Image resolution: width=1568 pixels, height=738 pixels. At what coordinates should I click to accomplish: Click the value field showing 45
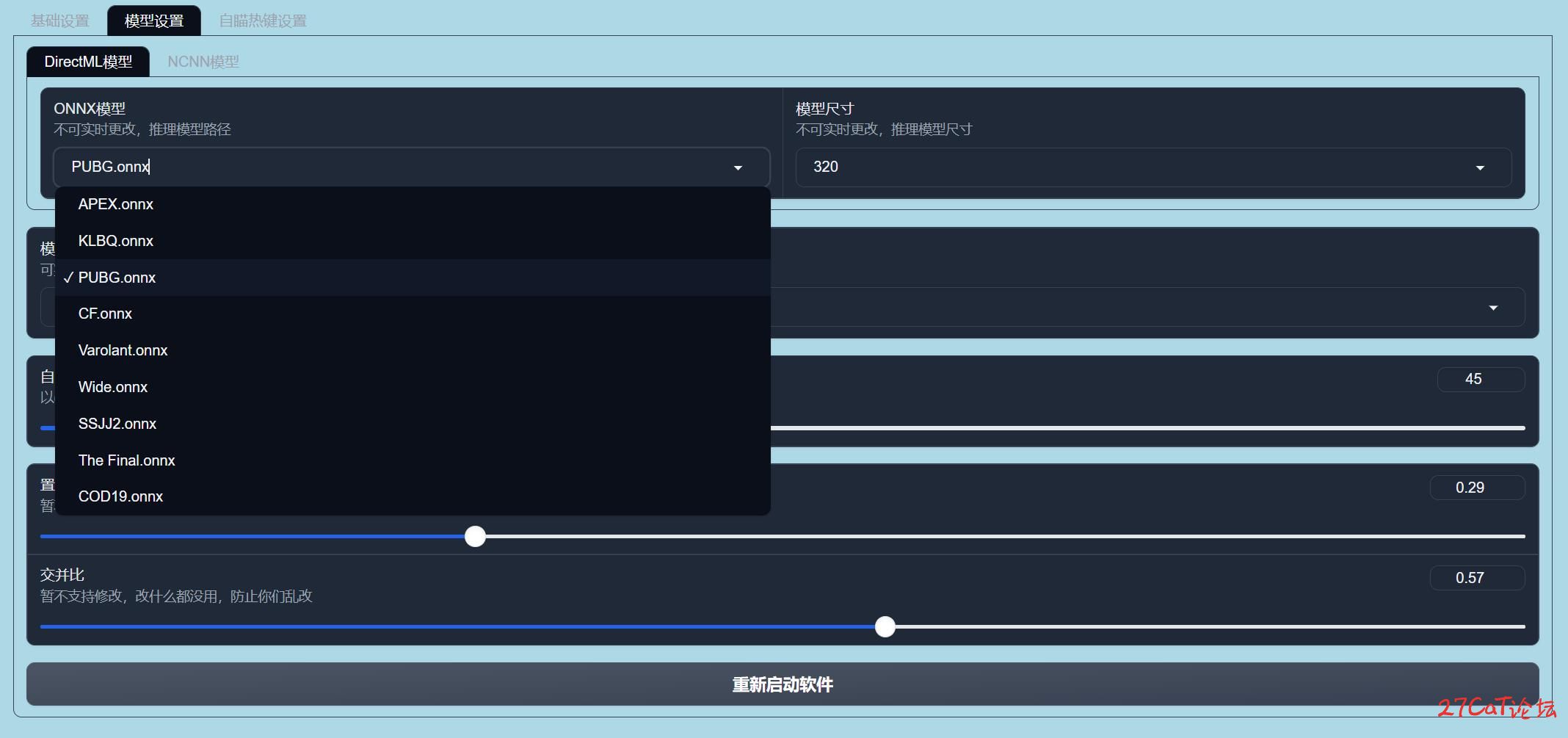pos(1481,379)
